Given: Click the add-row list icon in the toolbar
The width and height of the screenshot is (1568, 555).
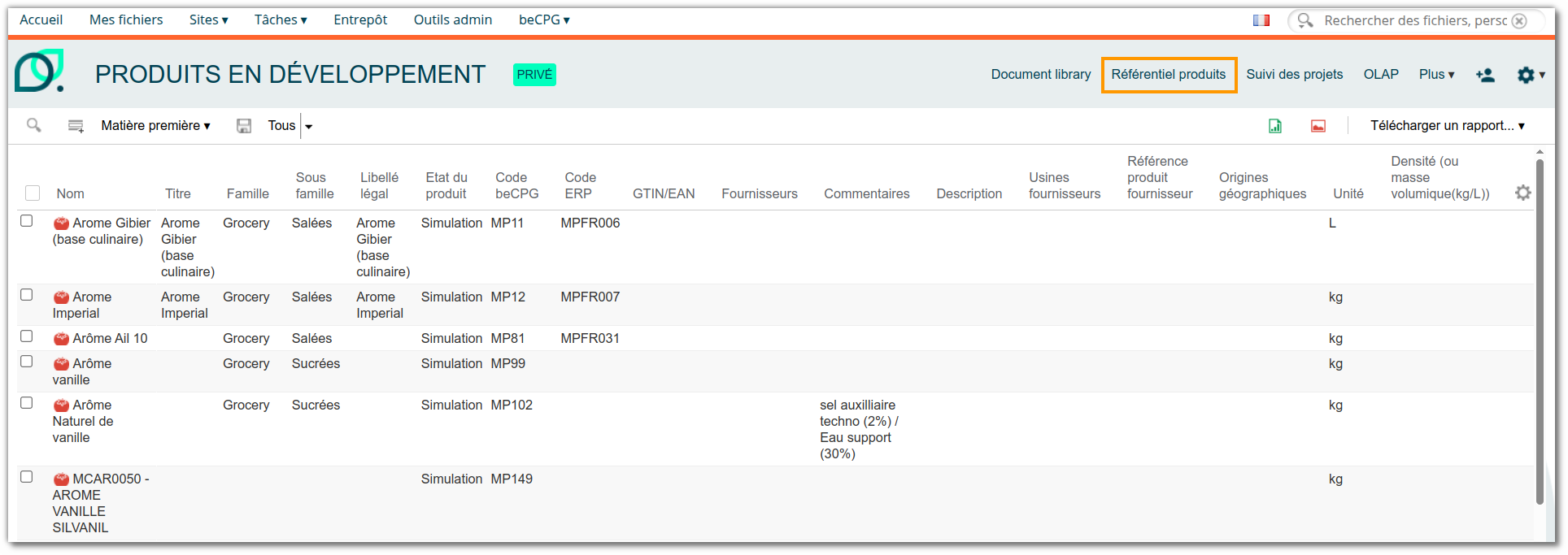Looking at the screenshot, I should pos(76,126).
